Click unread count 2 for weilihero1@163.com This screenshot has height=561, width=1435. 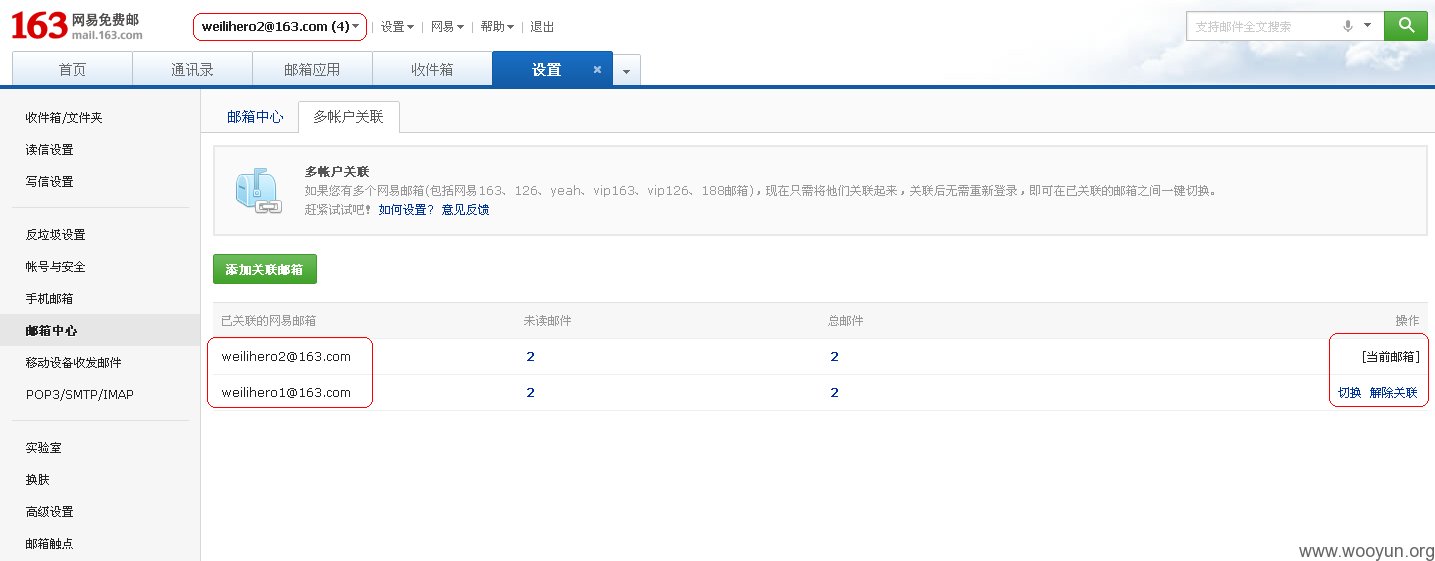530,393
